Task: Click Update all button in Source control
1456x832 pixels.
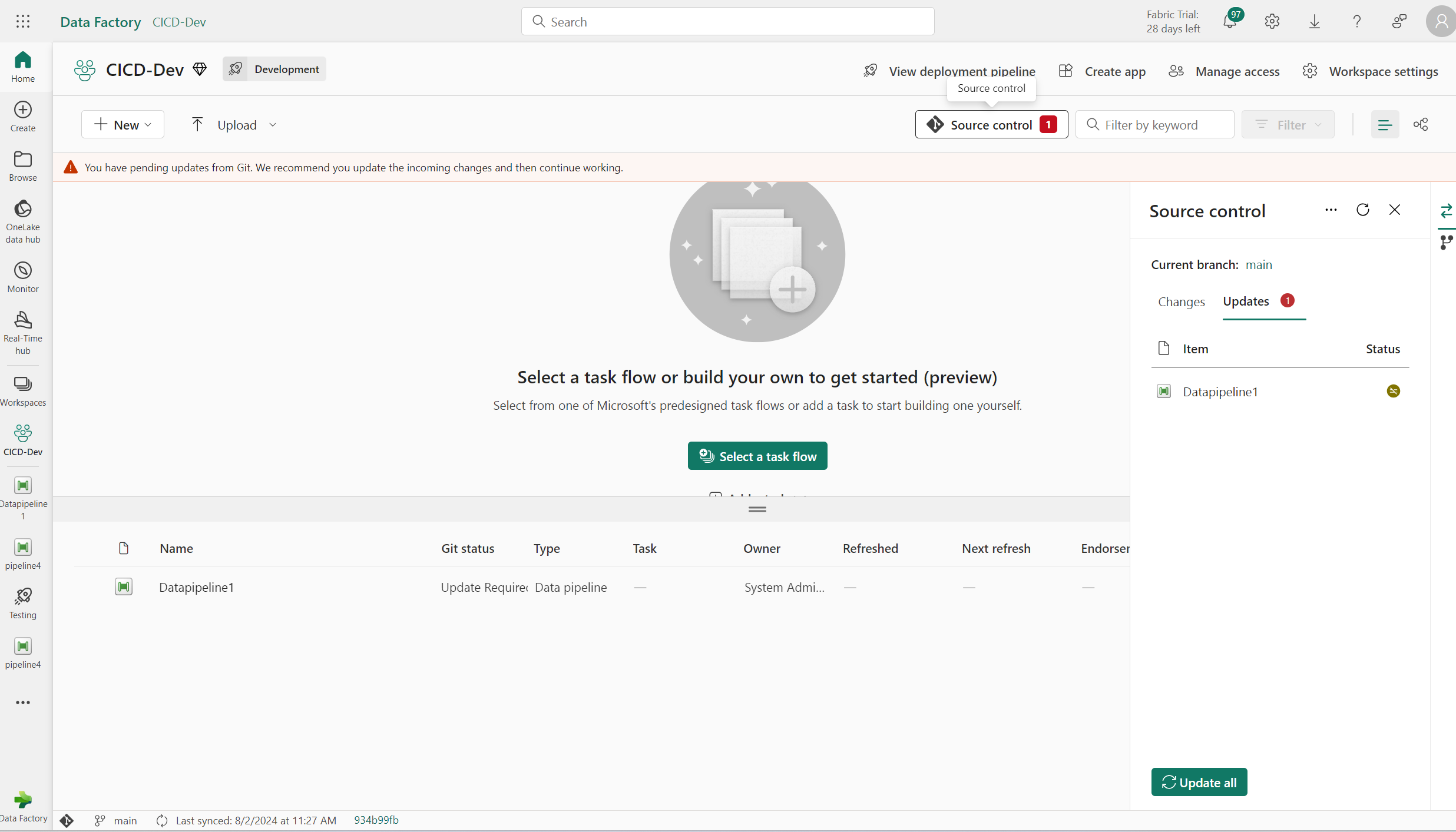Action: tap(1199, 782)
